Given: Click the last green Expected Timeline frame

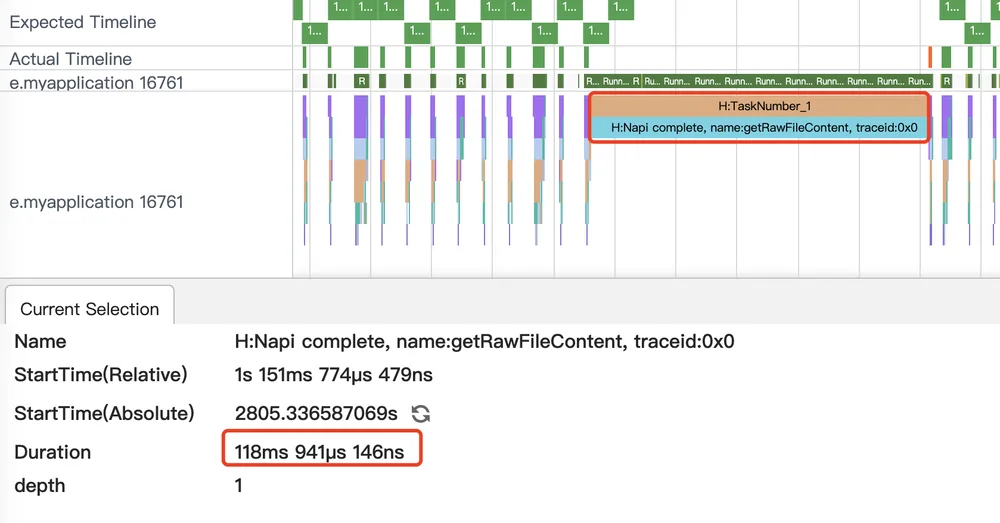Looking at the screenshot, I should point(977,32).
